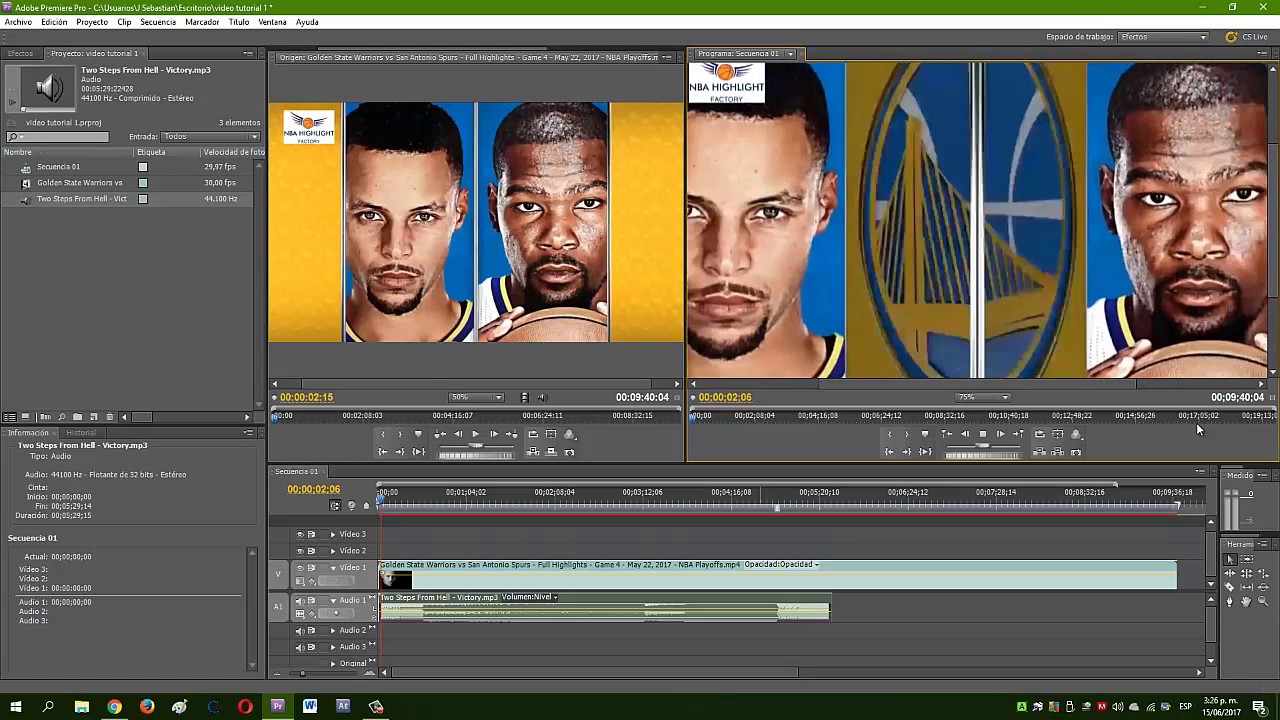Toggle Video 2 track visibility eye

pos(300,551)
